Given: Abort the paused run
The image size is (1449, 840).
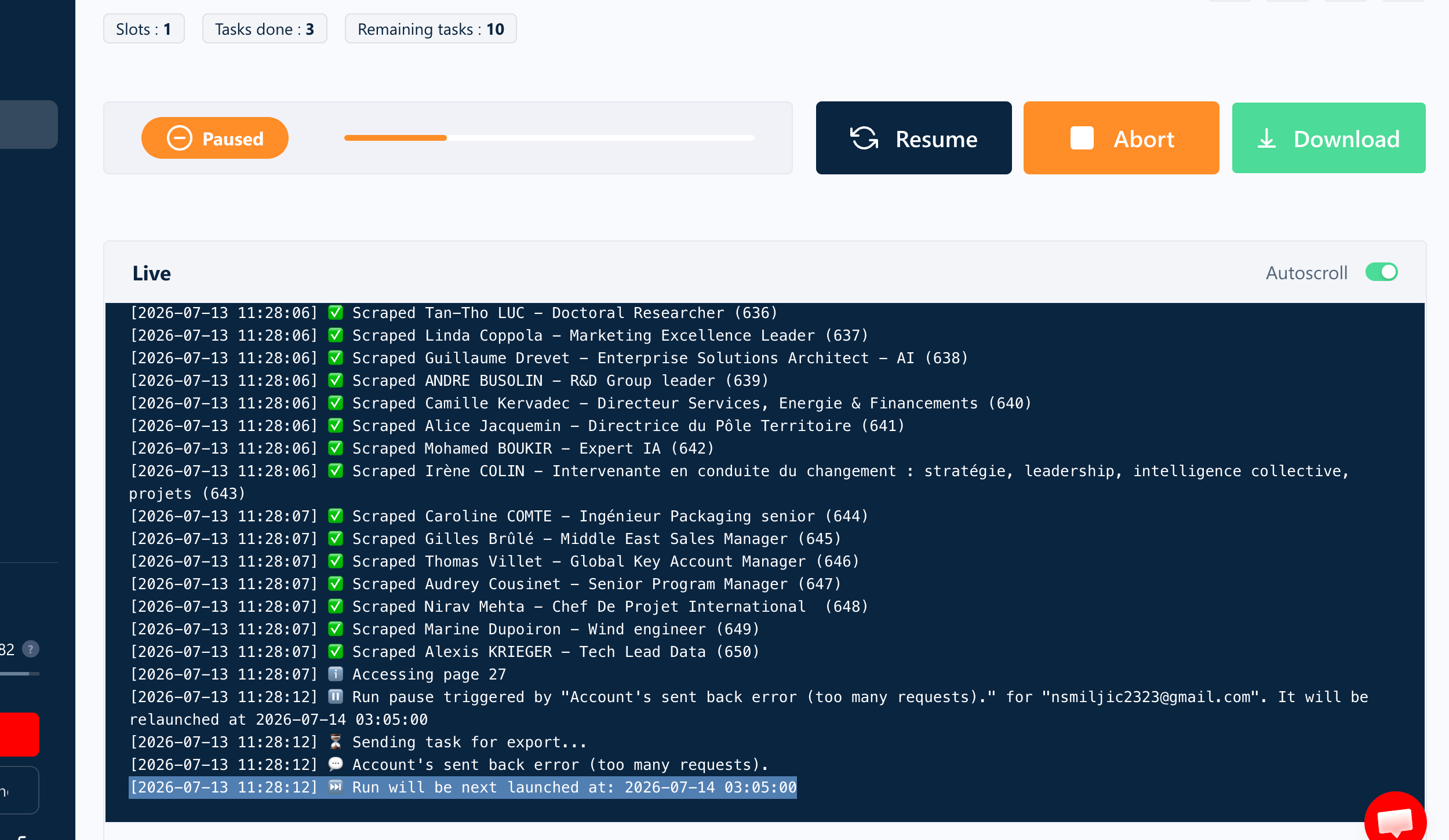Looking at the screenshot, I should tap(1121, 138).
